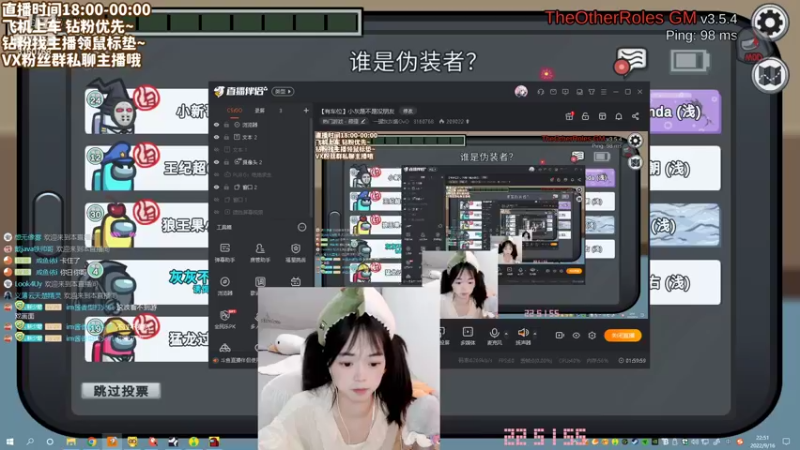The image size is (800, 450).
Task: Show the hidden 文本 1 source
Action: [x=216, y=149]
